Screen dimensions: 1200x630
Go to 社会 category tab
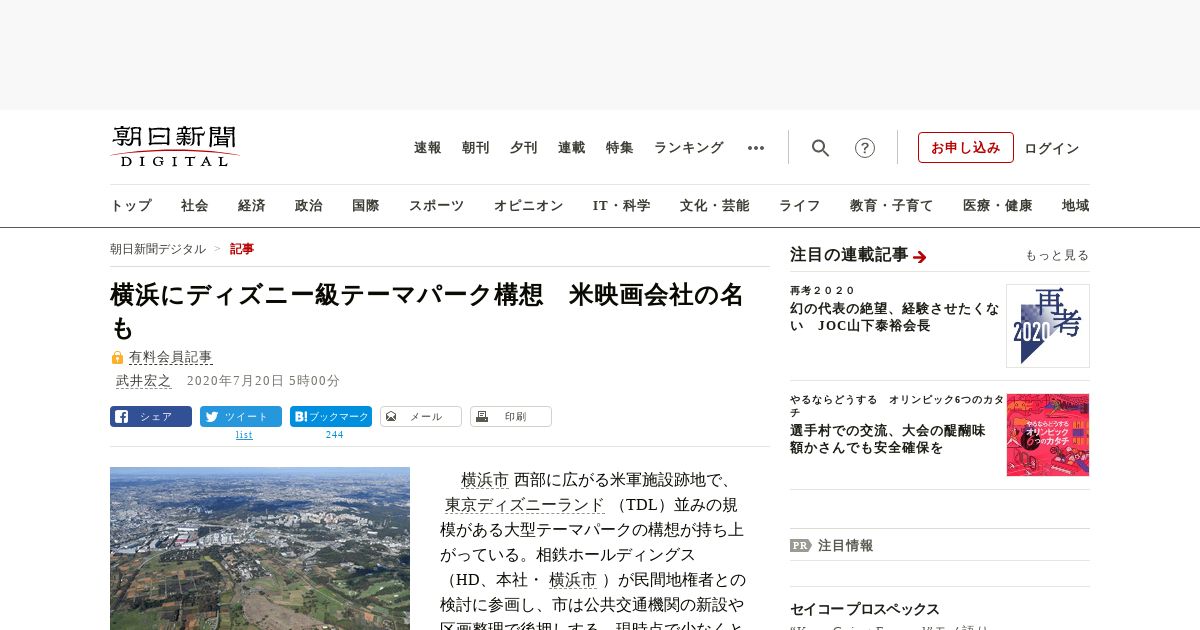[x=195, y=206]
